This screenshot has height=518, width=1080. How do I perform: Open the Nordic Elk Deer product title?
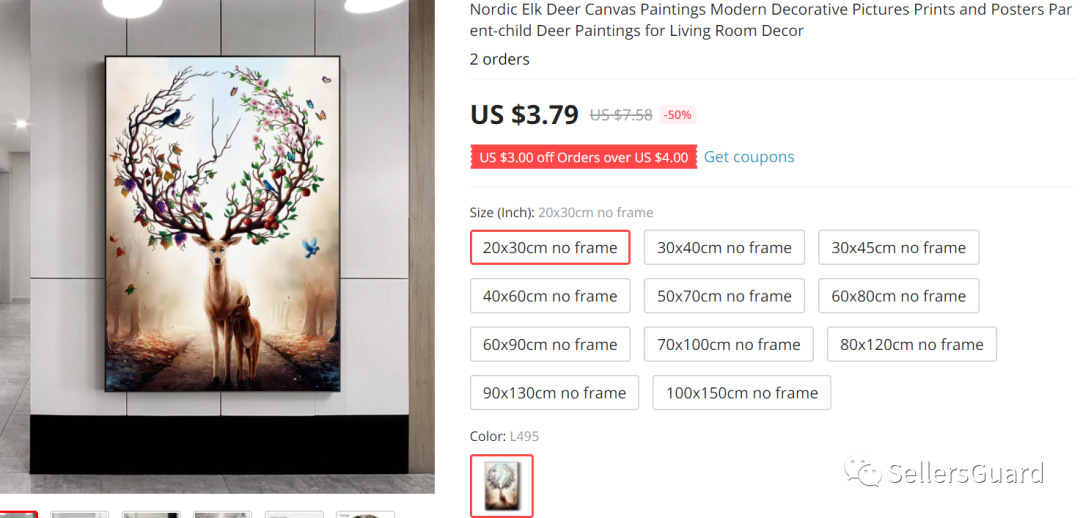coord(771,21)
